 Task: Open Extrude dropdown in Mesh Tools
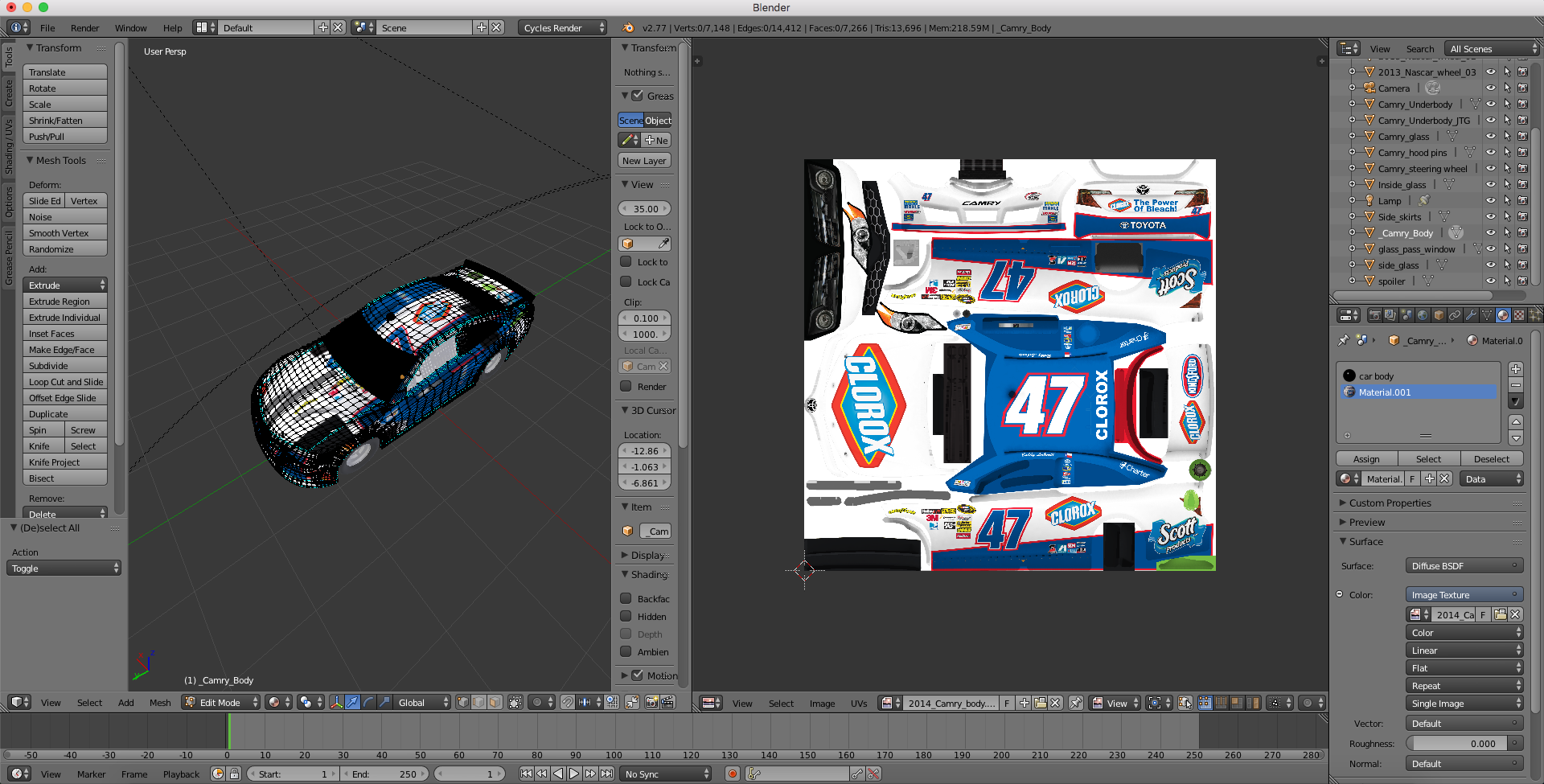click(65, 285)
